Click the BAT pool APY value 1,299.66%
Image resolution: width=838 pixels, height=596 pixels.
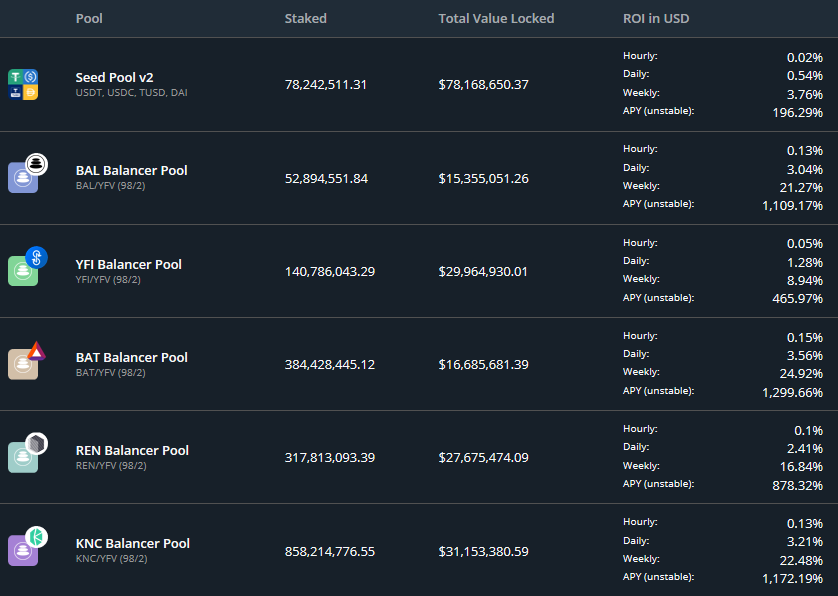pos(792,391)
